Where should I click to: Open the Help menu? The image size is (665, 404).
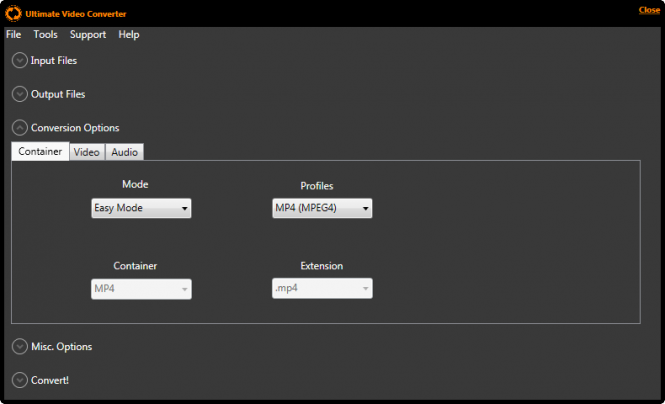pyautogui.click(x=129, y=34)
